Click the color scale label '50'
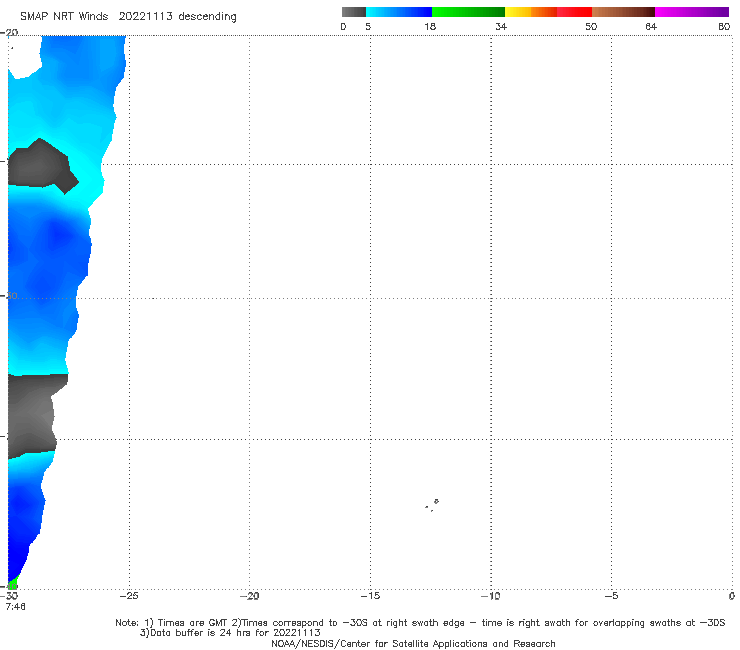 tap(591, 27)
